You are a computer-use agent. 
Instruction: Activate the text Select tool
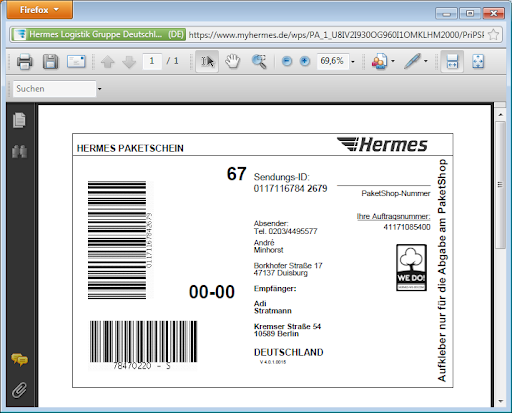207,61
